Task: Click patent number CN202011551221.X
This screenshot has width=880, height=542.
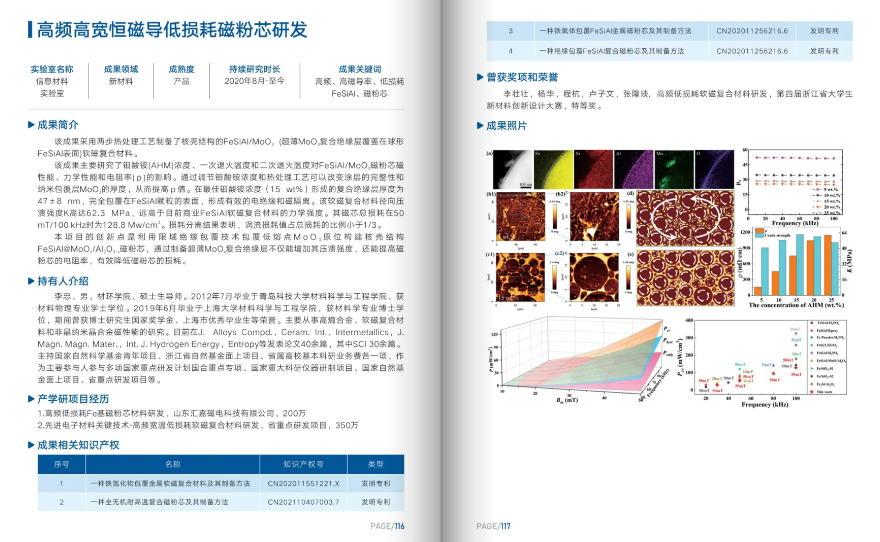Action: [304, 483]
